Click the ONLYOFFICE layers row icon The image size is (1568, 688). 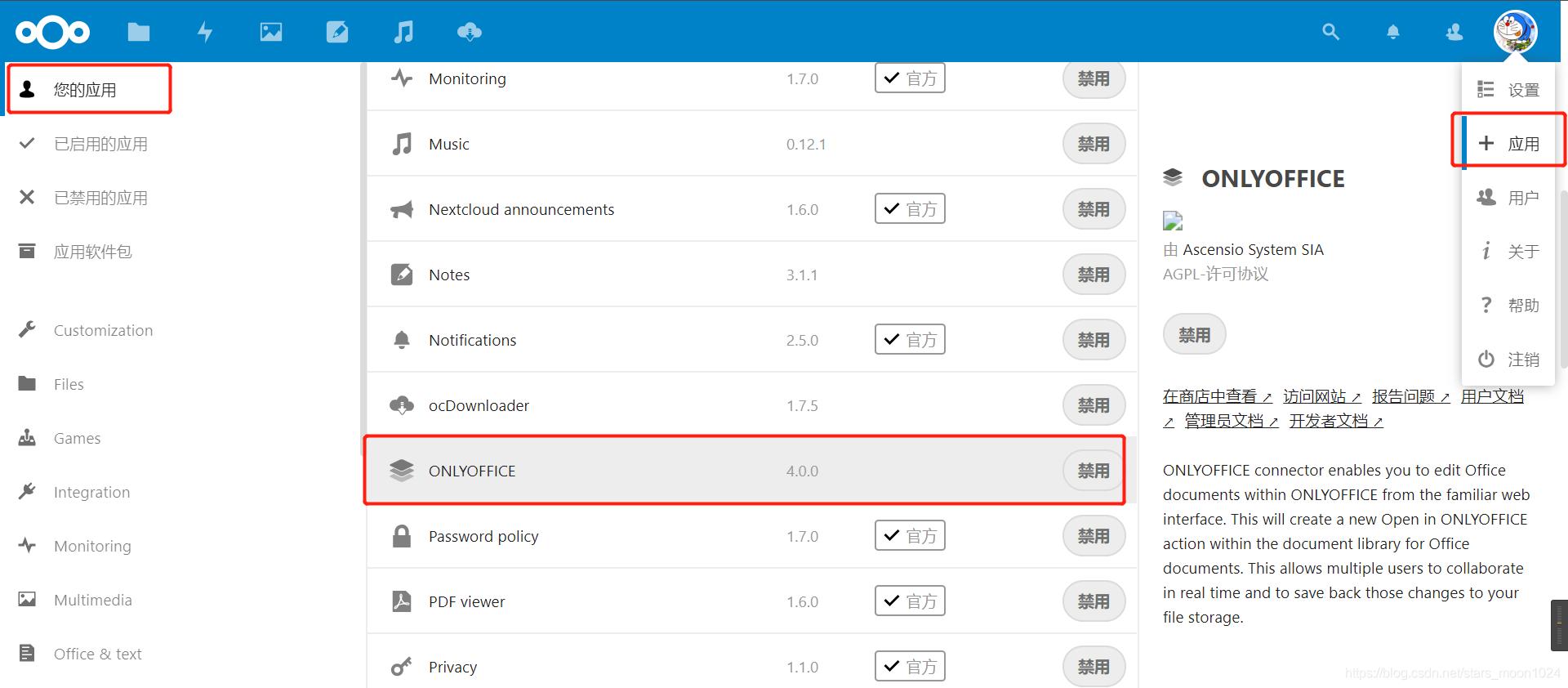[x=401, y=471]
